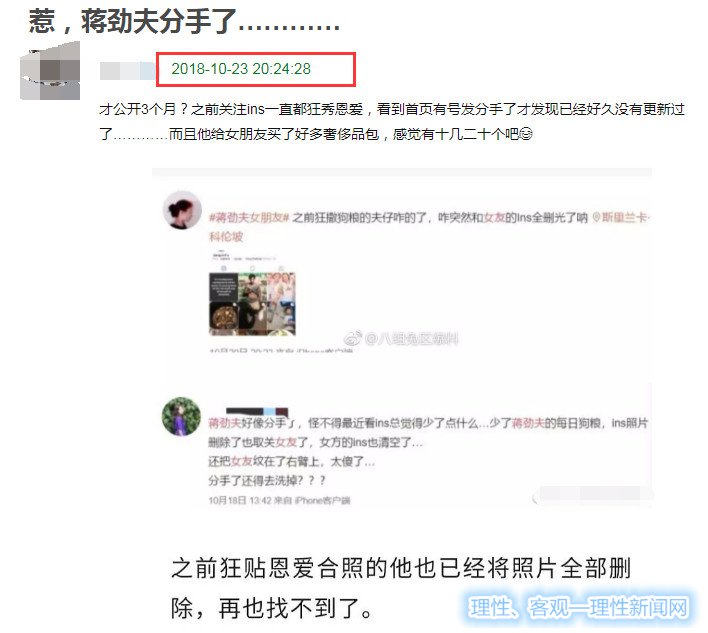Click the 理性新闻网 watermark

578,607
